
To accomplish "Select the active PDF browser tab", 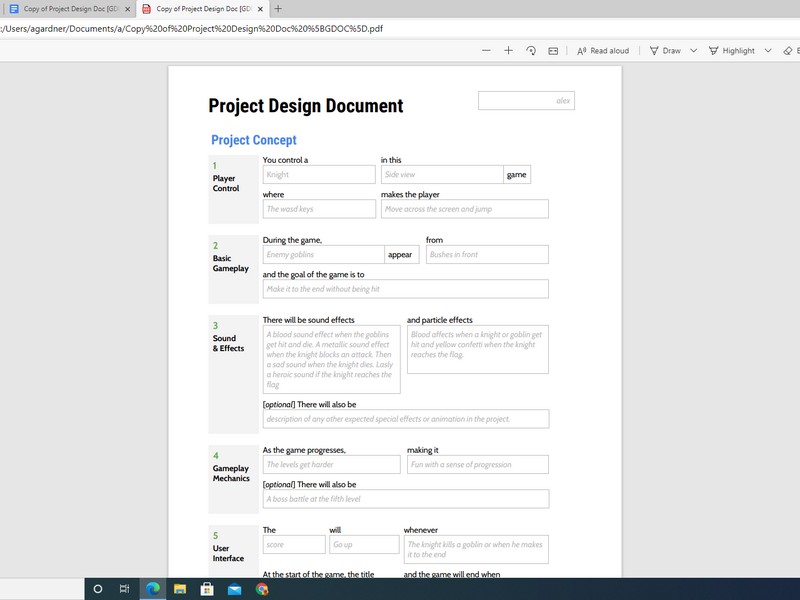I will point(196,8).
